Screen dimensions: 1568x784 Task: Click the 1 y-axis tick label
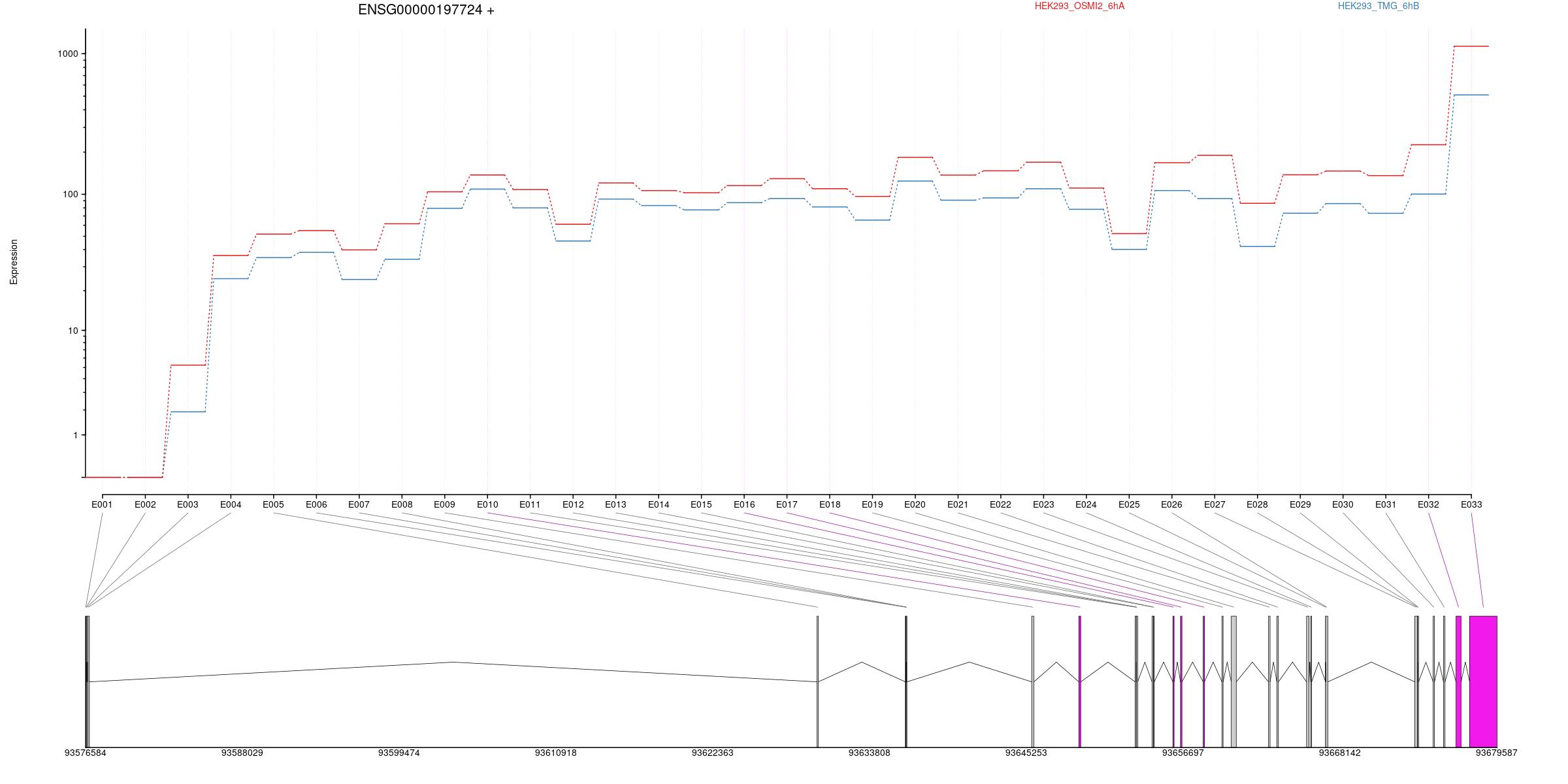75,435
